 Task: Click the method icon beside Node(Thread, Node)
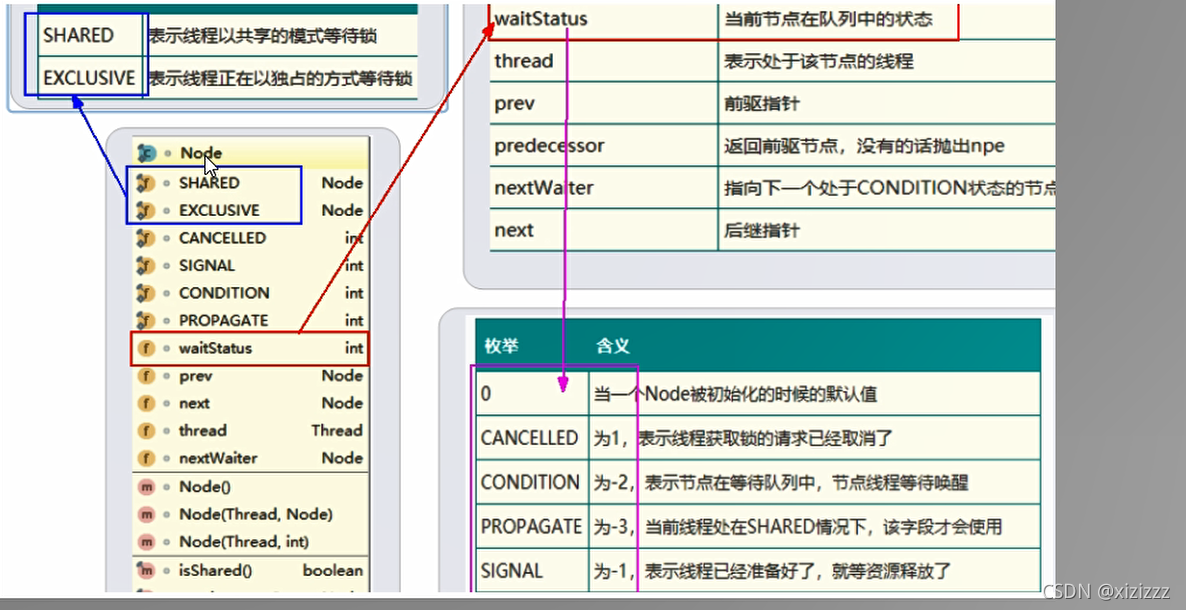click(145, 515)
